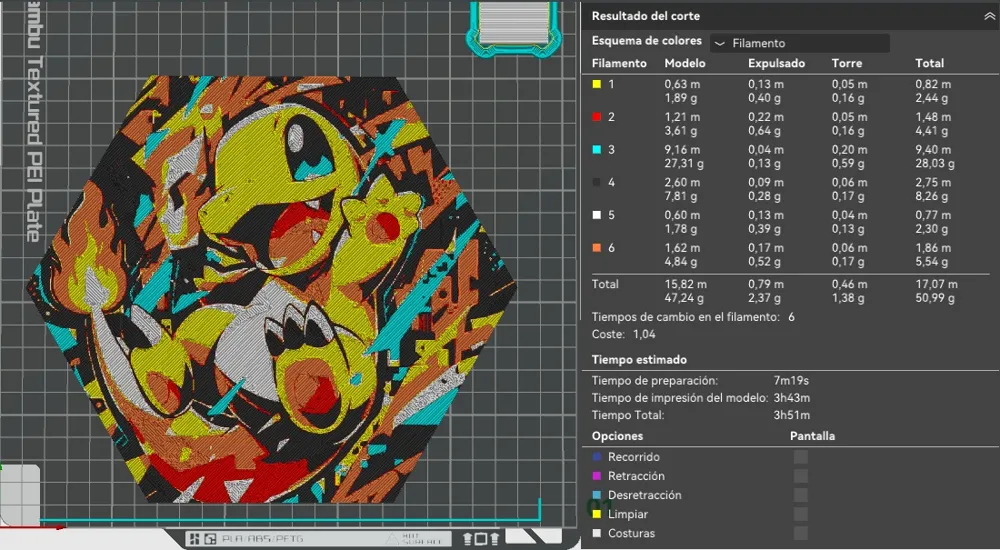Click the 3,61 g model weight for filament 2
The image size is (1000, 550).
pyautogui.click(x=680, y=131)
